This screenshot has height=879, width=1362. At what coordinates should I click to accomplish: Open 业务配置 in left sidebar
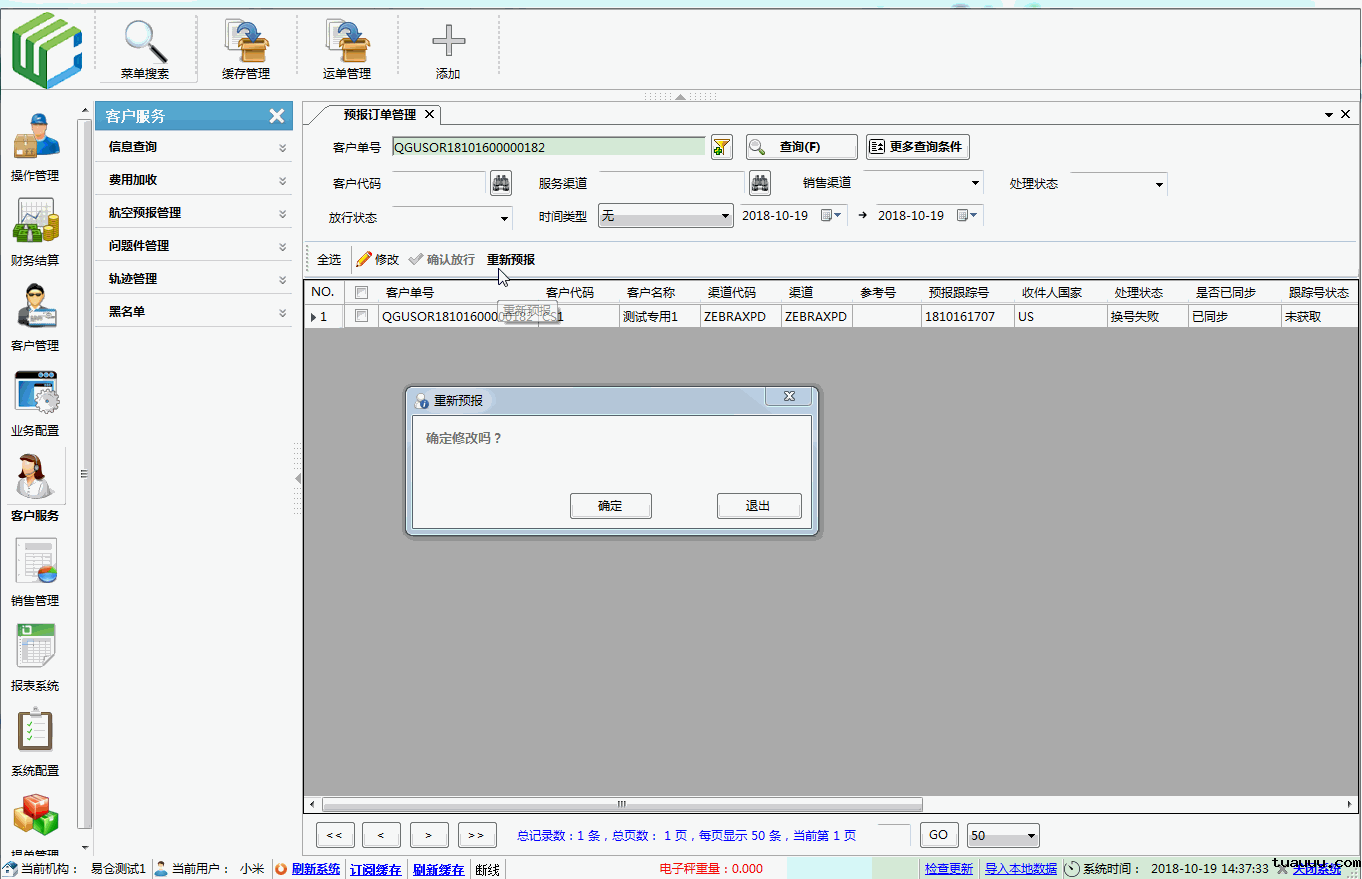[x=35, y=402]
